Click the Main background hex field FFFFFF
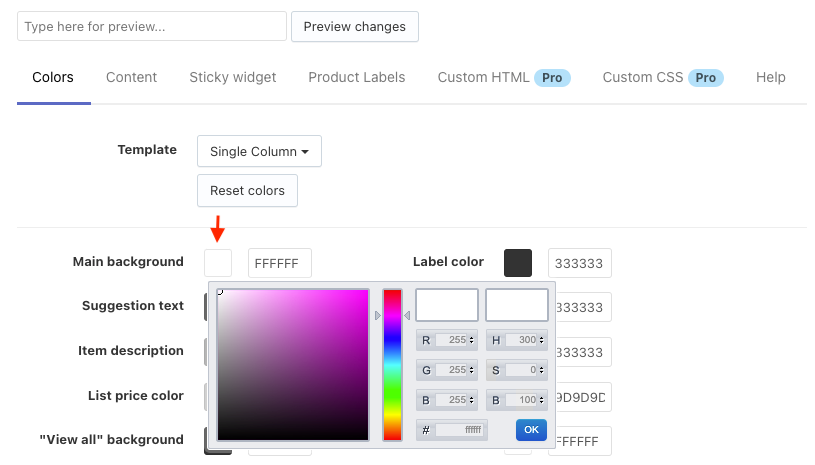Viewport: 815px width, 465px height. [x=280, y=263]
